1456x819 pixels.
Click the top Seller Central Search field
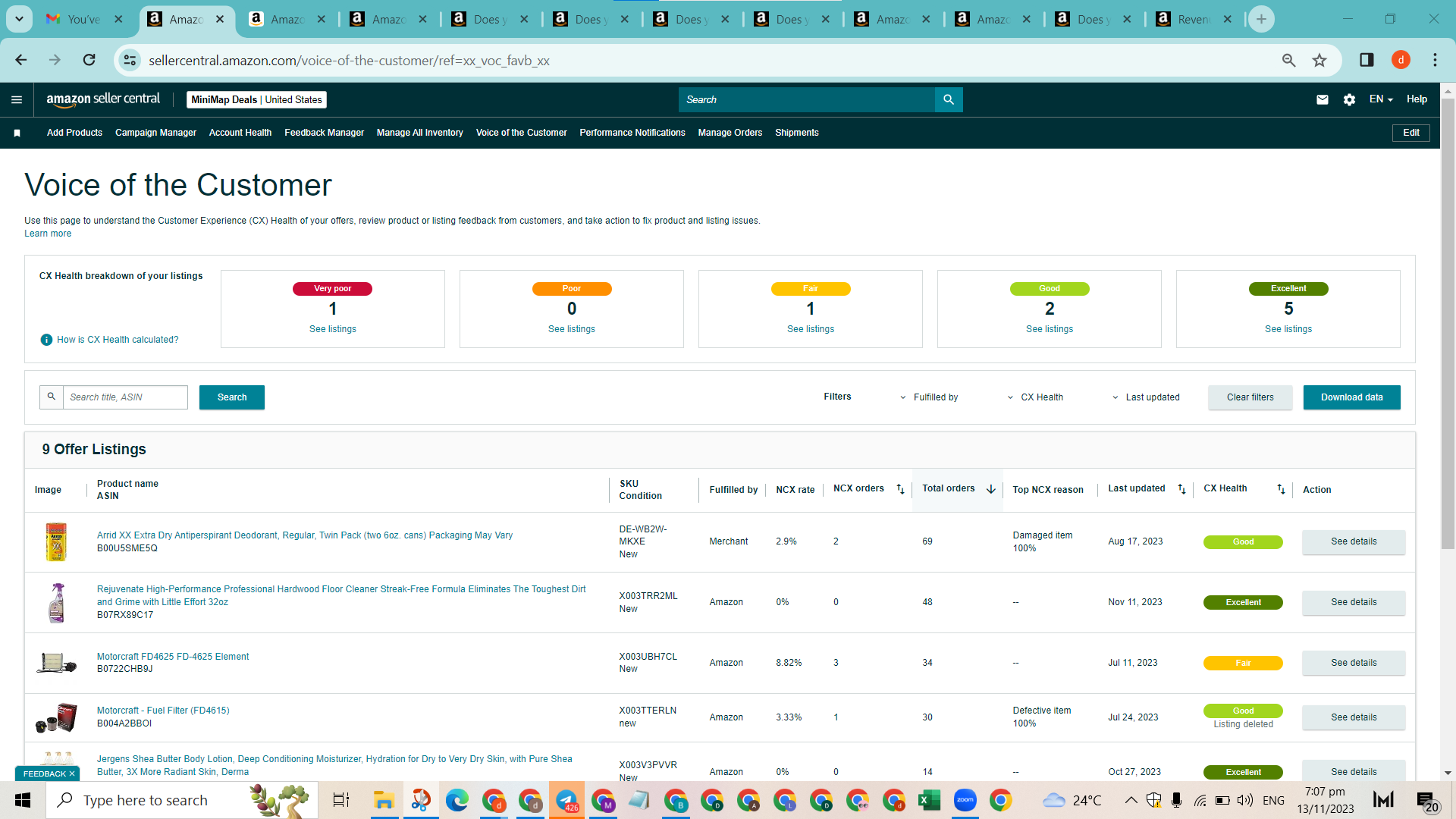click(807, 99)
